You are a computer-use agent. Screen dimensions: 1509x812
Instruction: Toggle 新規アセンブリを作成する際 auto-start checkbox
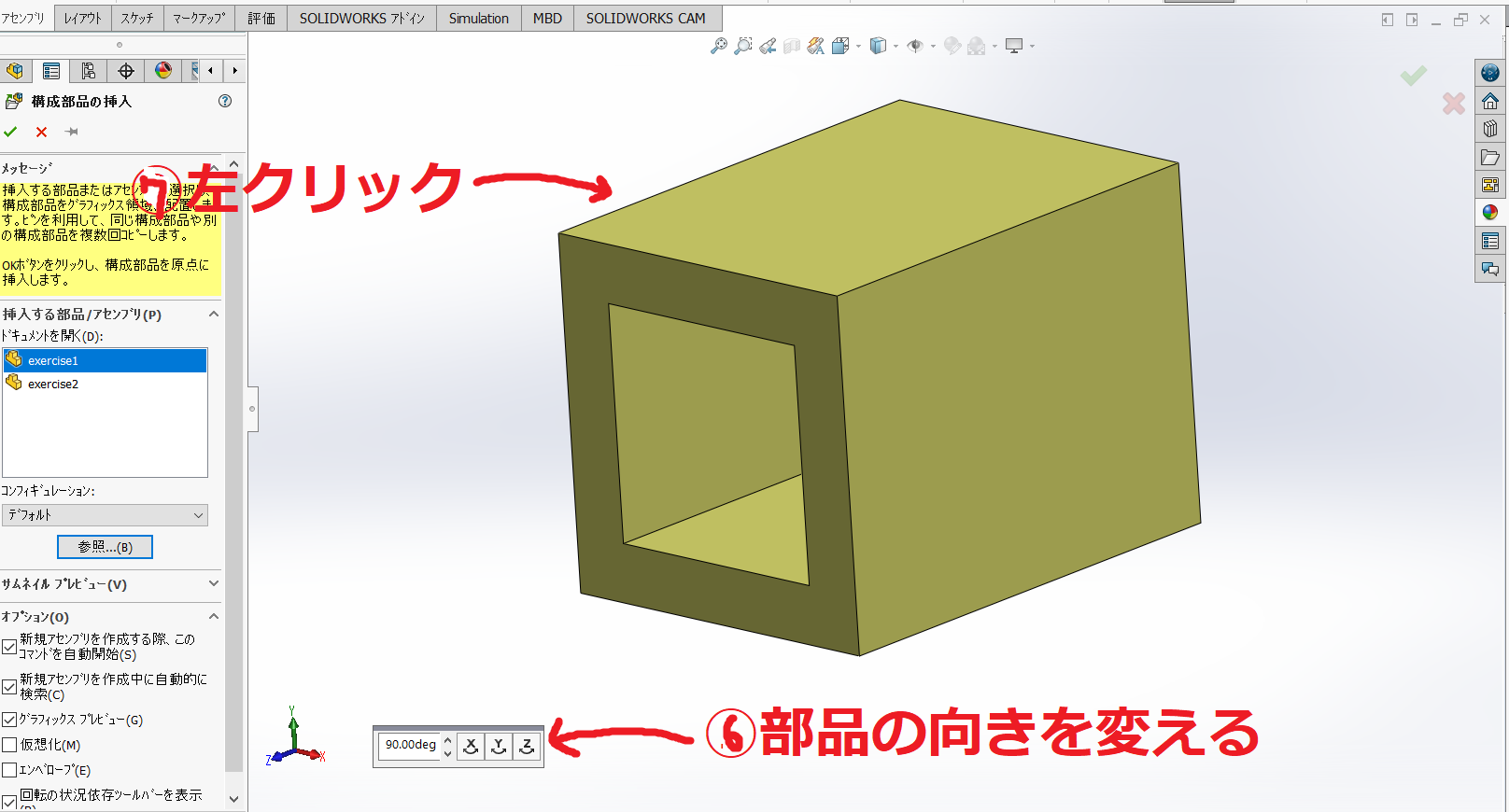[x=9, y=647]
